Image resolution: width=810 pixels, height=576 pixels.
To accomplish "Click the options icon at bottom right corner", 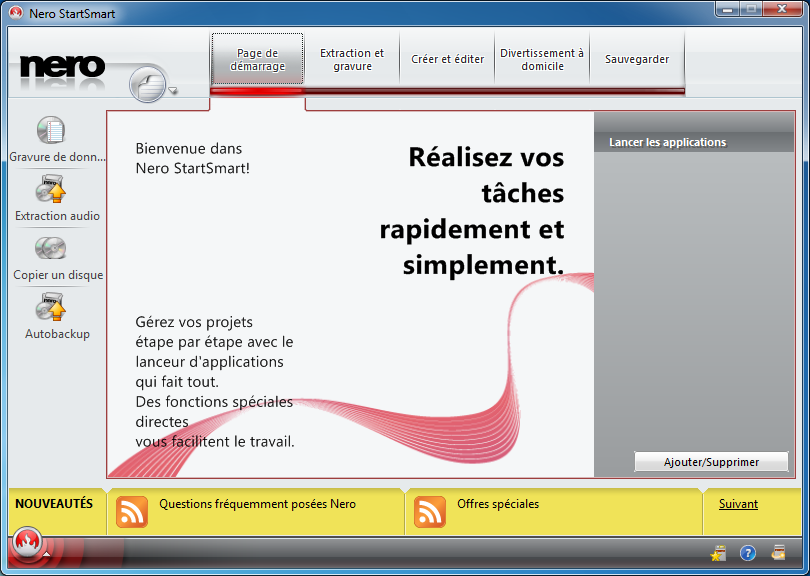I will pos(778,553).
